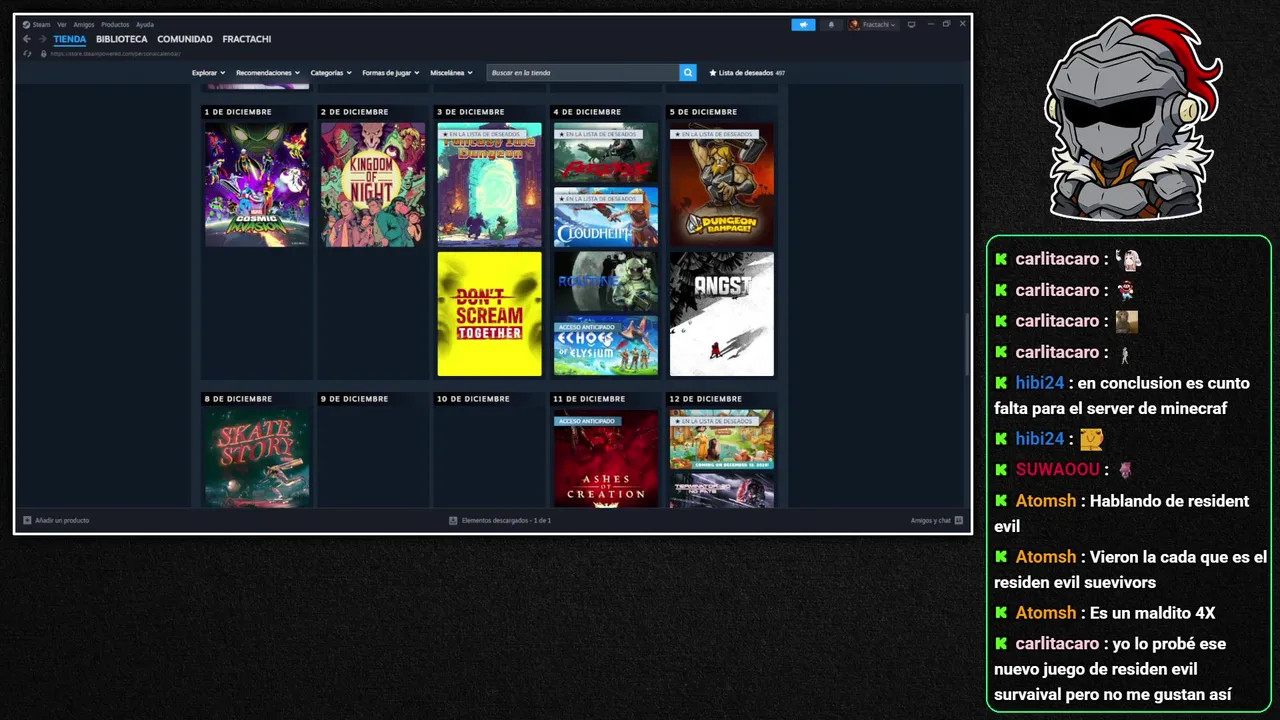1280x720 pixels.
Task: Open the Ashes of Creation tile
Action: coord(606,458)
